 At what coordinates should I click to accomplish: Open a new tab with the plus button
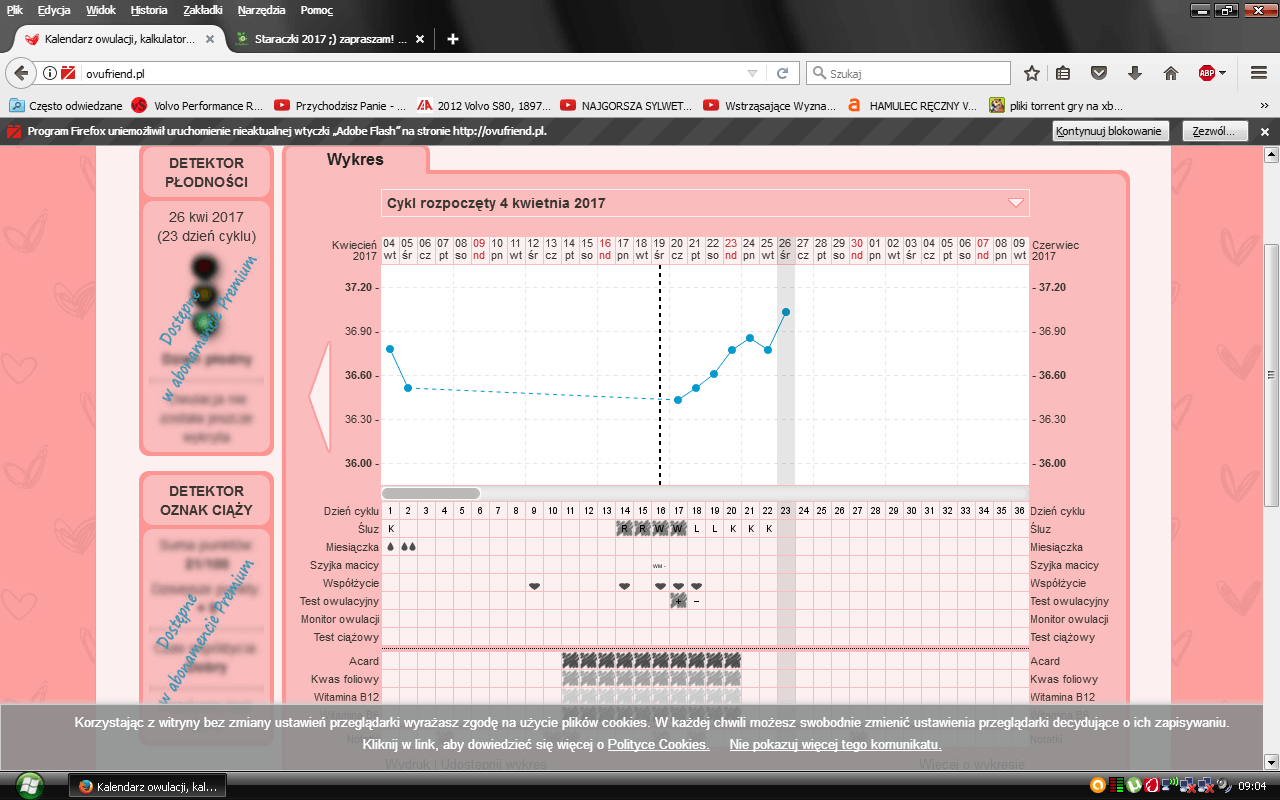453,39
